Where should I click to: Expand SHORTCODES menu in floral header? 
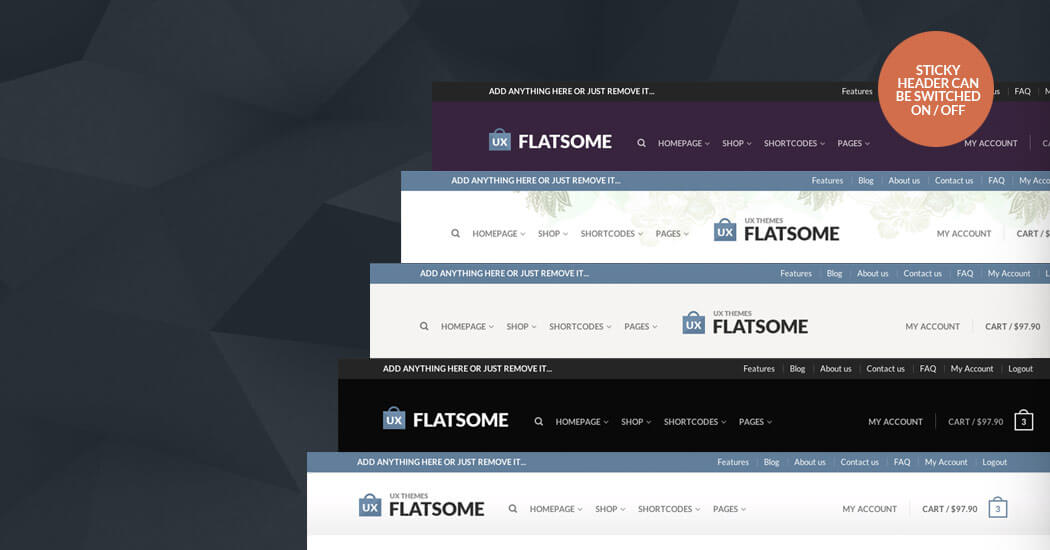click(x=611, y=234)
